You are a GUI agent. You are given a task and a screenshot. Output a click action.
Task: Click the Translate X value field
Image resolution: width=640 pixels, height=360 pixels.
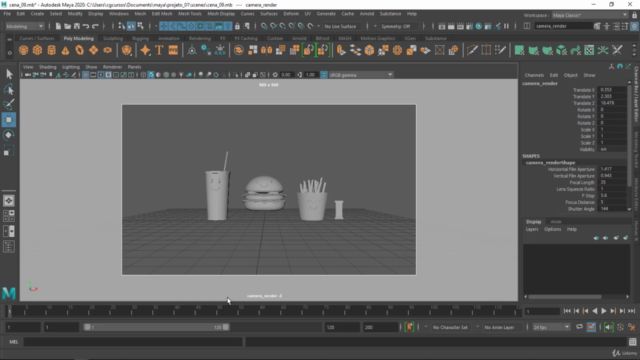click(612, 90)
